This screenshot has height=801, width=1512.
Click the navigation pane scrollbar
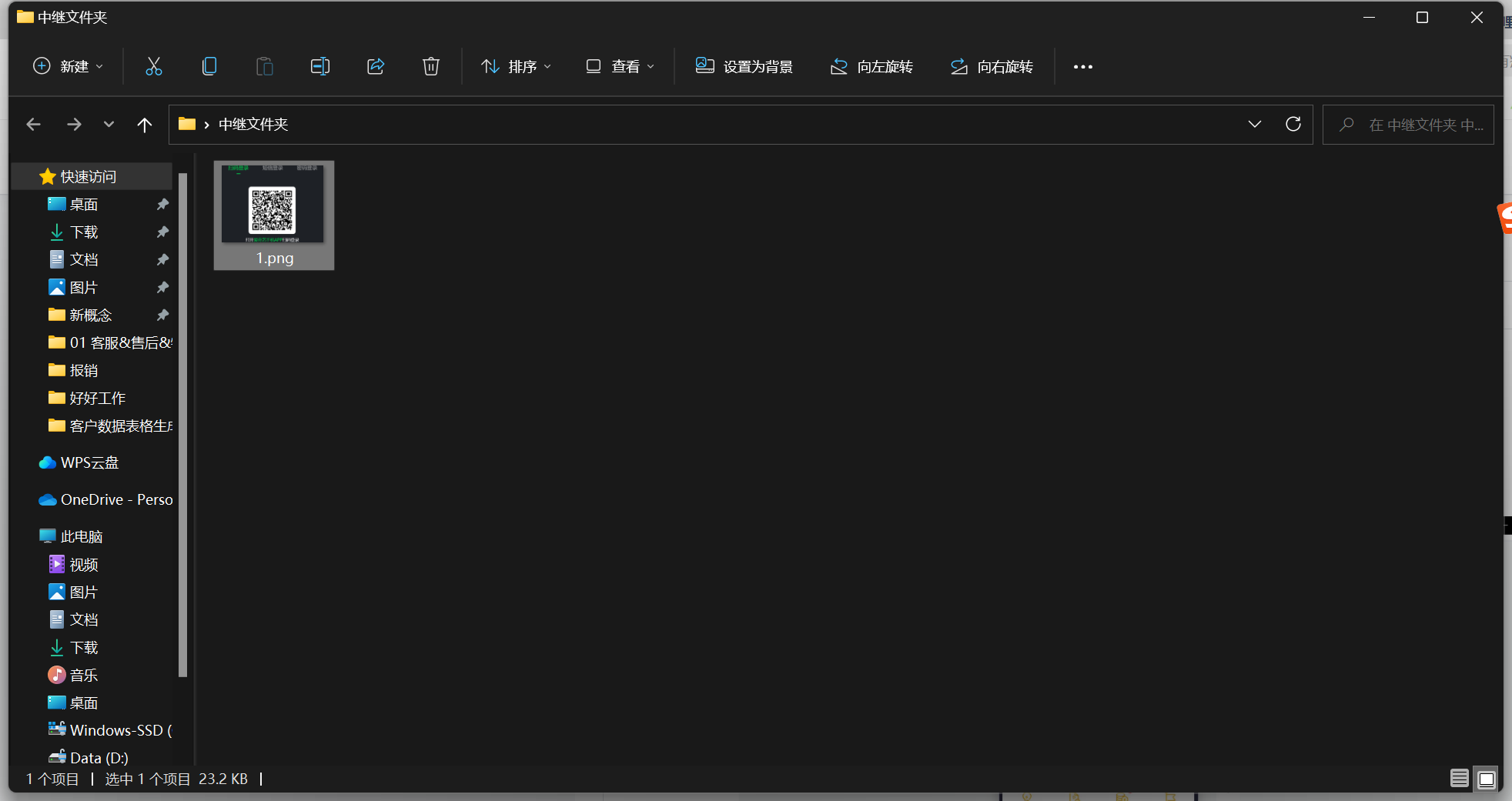[x=183, y=425]
